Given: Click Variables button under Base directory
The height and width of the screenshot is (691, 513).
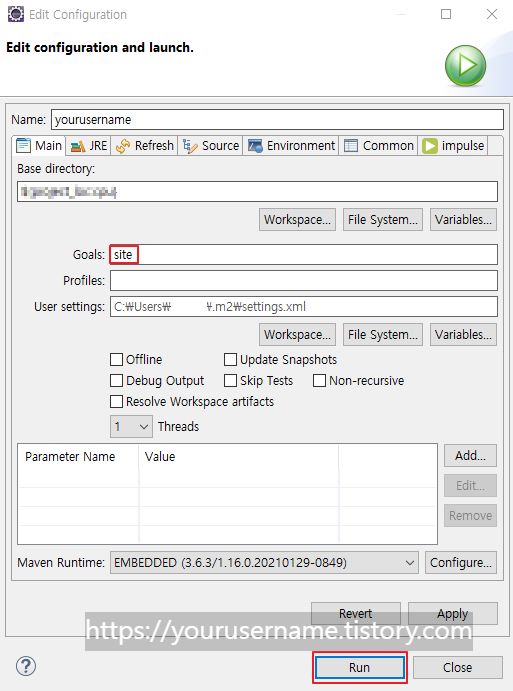Looking at the screenshot, I should click(463, 219).
